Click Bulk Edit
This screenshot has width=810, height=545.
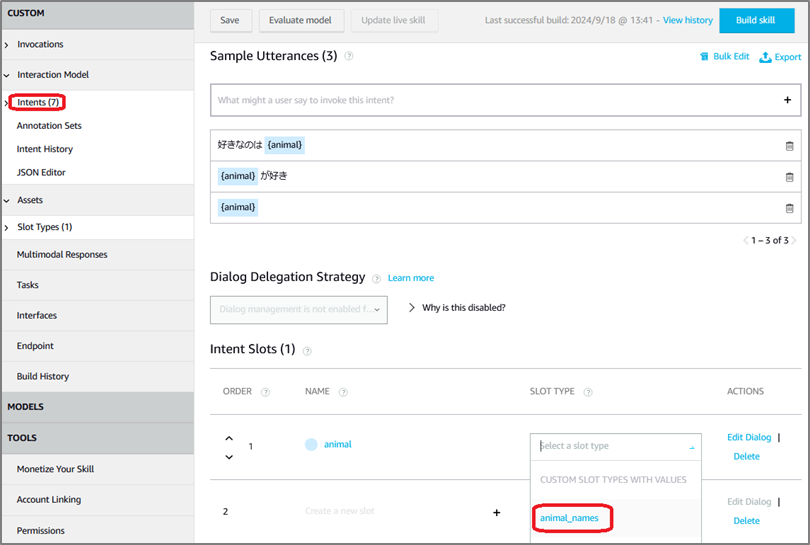pos(725,56)
